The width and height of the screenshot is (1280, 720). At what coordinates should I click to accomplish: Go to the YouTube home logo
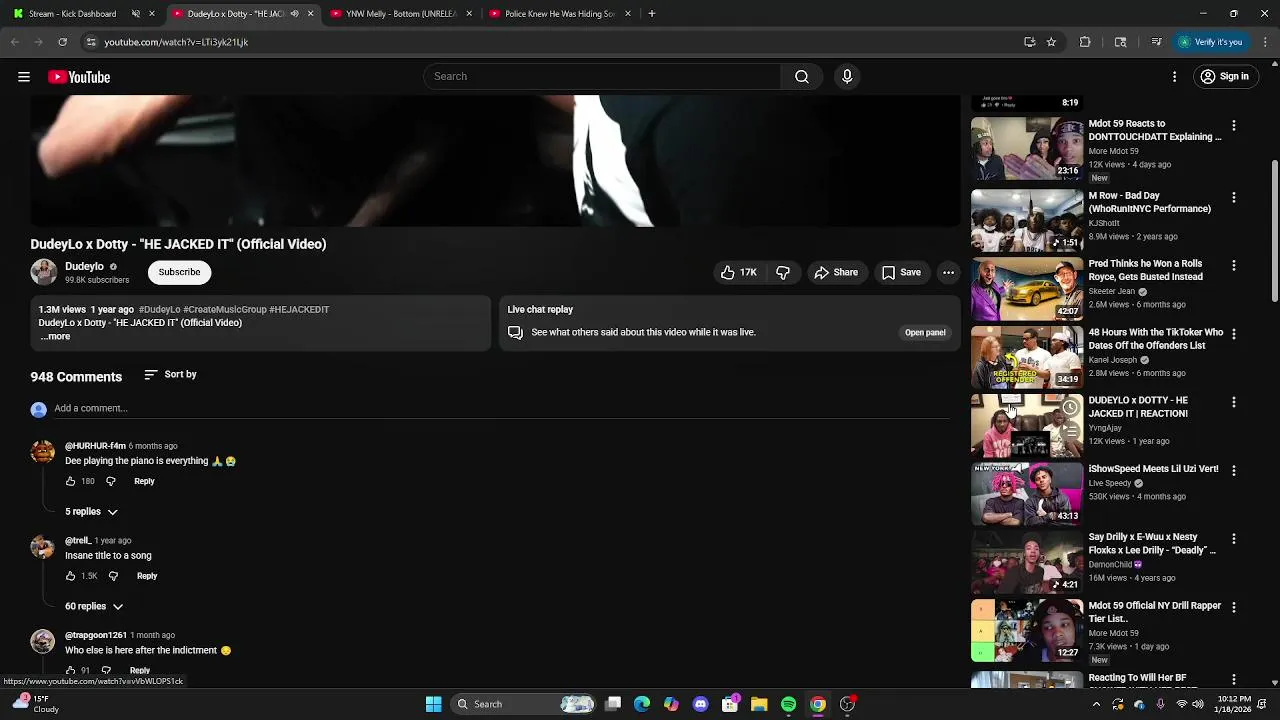pos(79,77)
